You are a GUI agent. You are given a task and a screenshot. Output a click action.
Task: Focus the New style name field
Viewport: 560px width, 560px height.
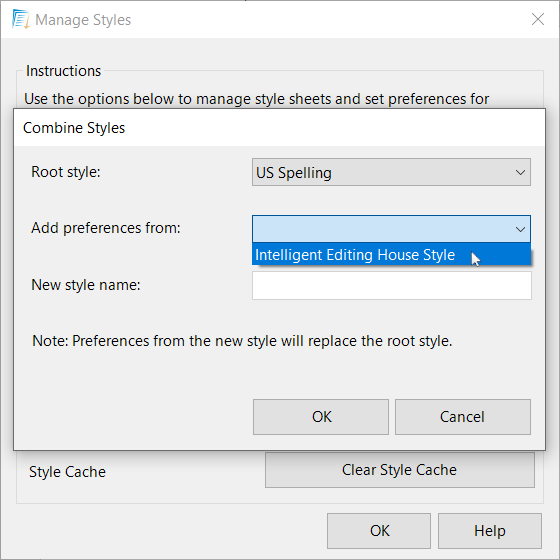pos(391,285)
